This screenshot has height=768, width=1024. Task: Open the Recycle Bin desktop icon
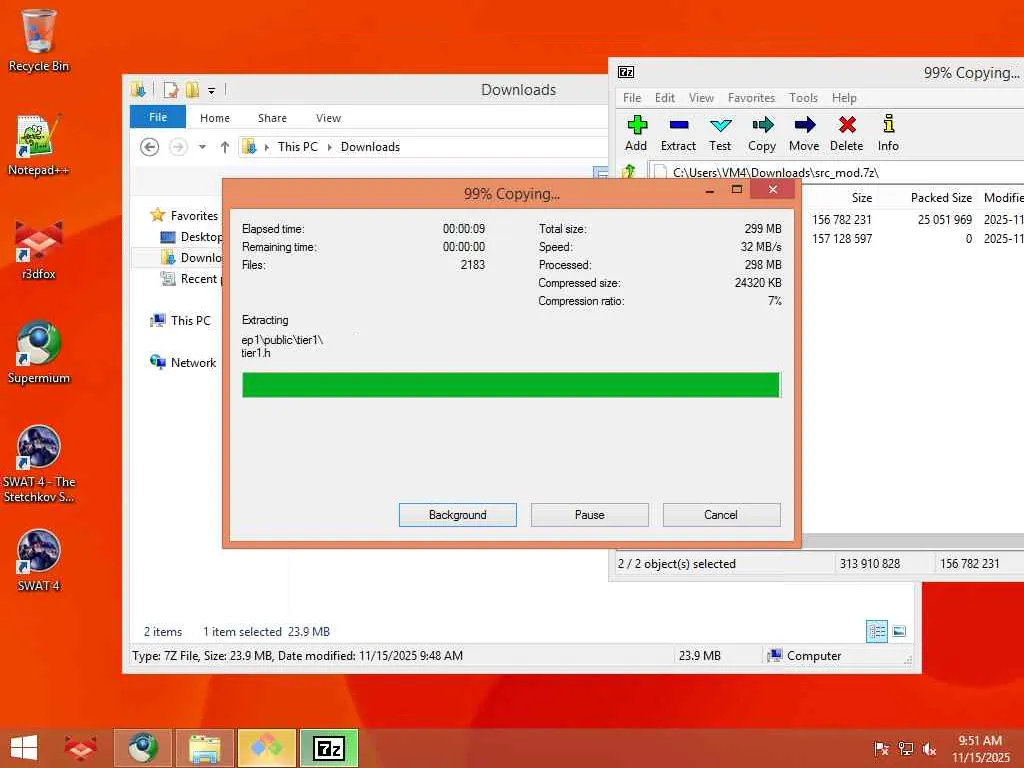[x=39, y=40]
